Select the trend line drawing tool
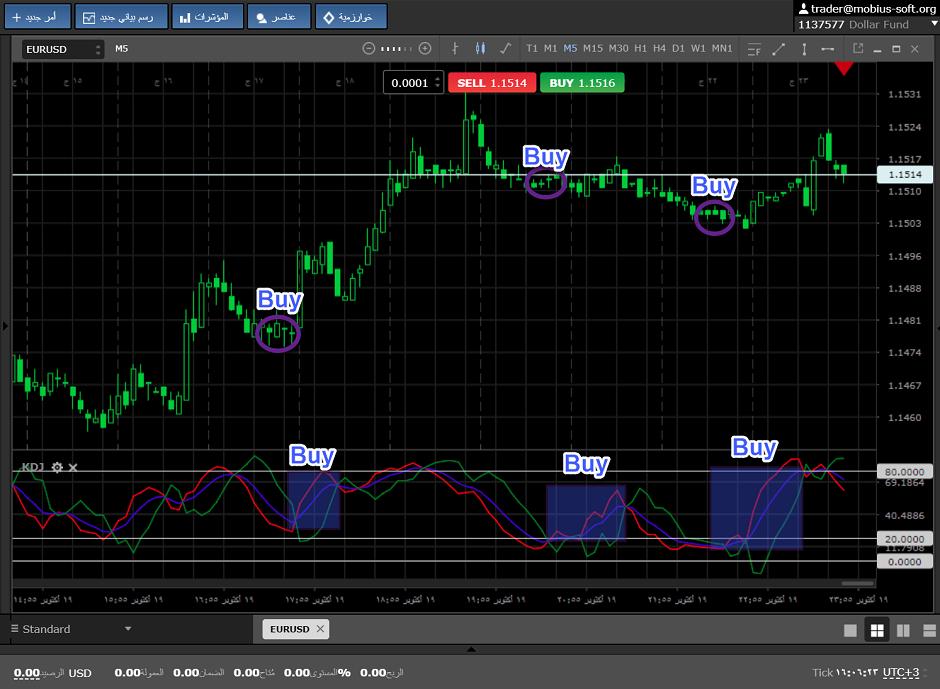This screenshot has width=940, height=689. click(x=779, y=49)
